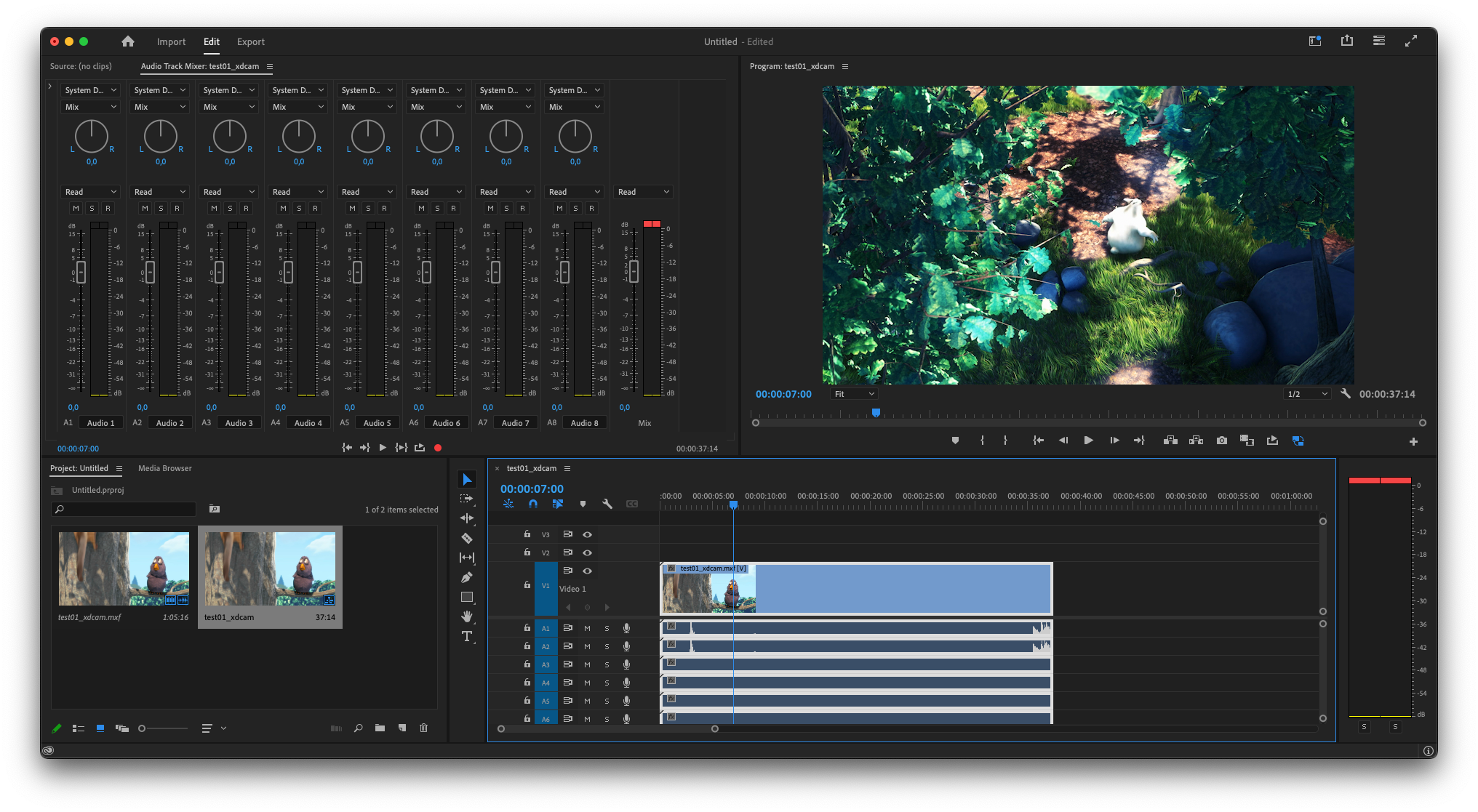Enable record on Audio 3 in mixer
This screenshot has height=812, width=1478.
[246, 208]
